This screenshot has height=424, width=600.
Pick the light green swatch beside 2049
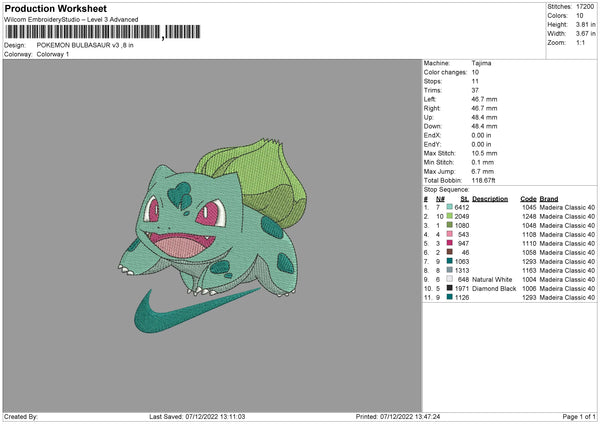point(450,216)
